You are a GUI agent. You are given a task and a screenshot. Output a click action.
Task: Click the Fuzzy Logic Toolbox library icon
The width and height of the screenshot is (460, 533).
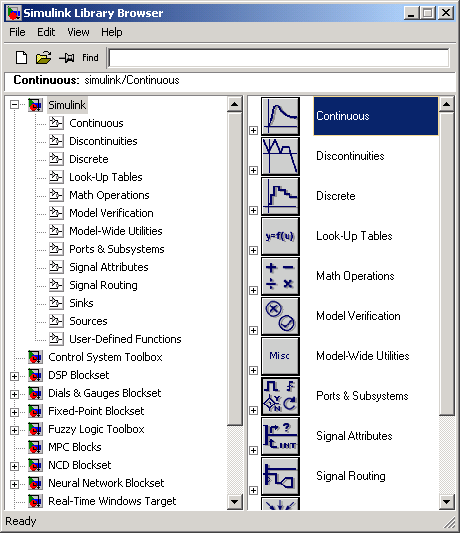[x=35, y=429]
